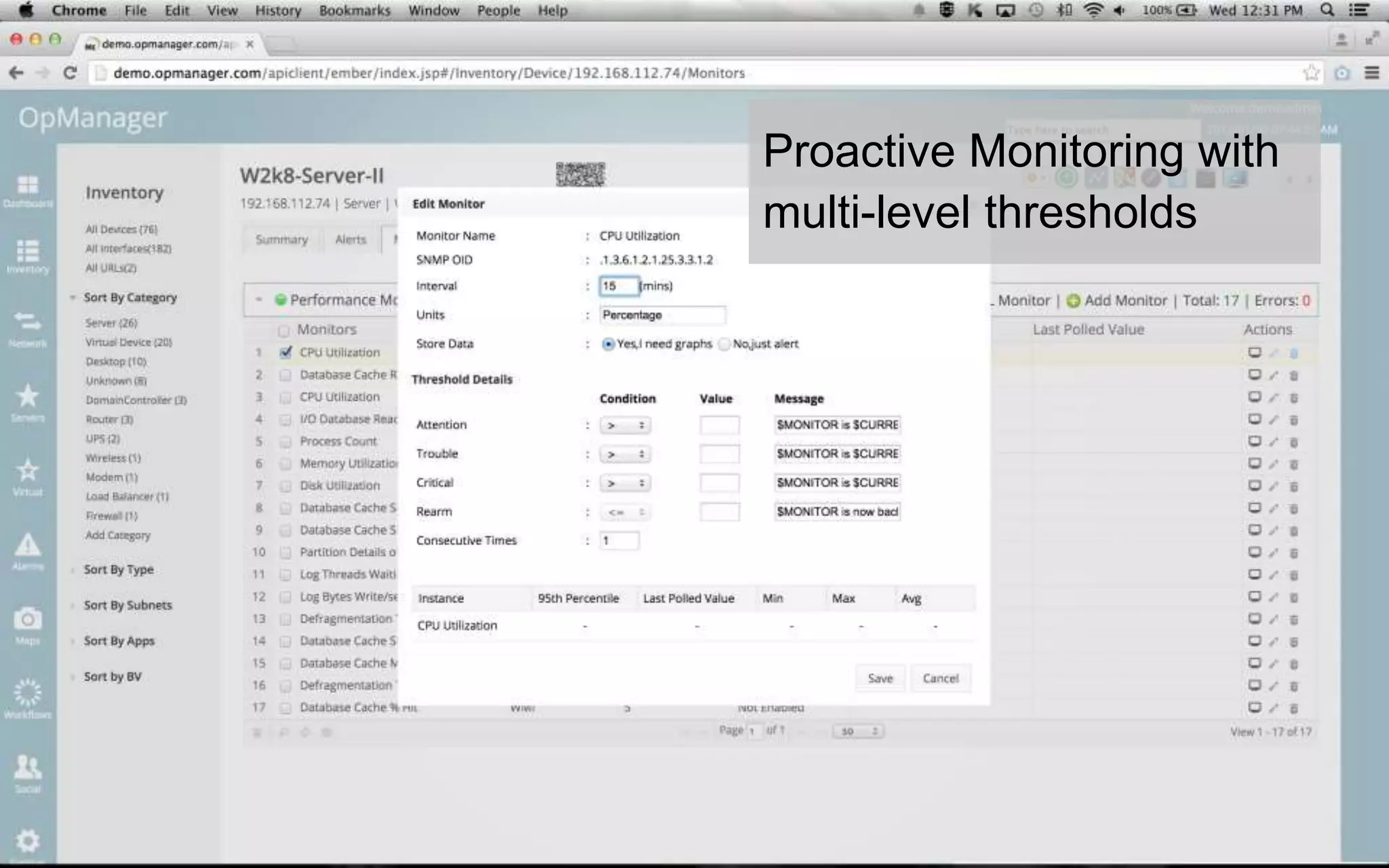
Task: Open Trouble condition dropdown
Action: (x=625, y=454)
